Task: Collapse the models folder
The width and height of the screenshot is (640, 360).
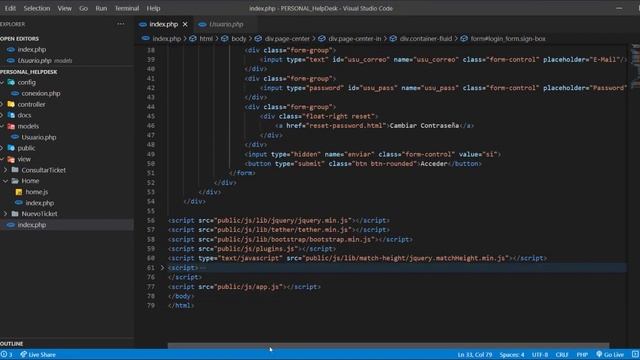Action: coord(28,127)
